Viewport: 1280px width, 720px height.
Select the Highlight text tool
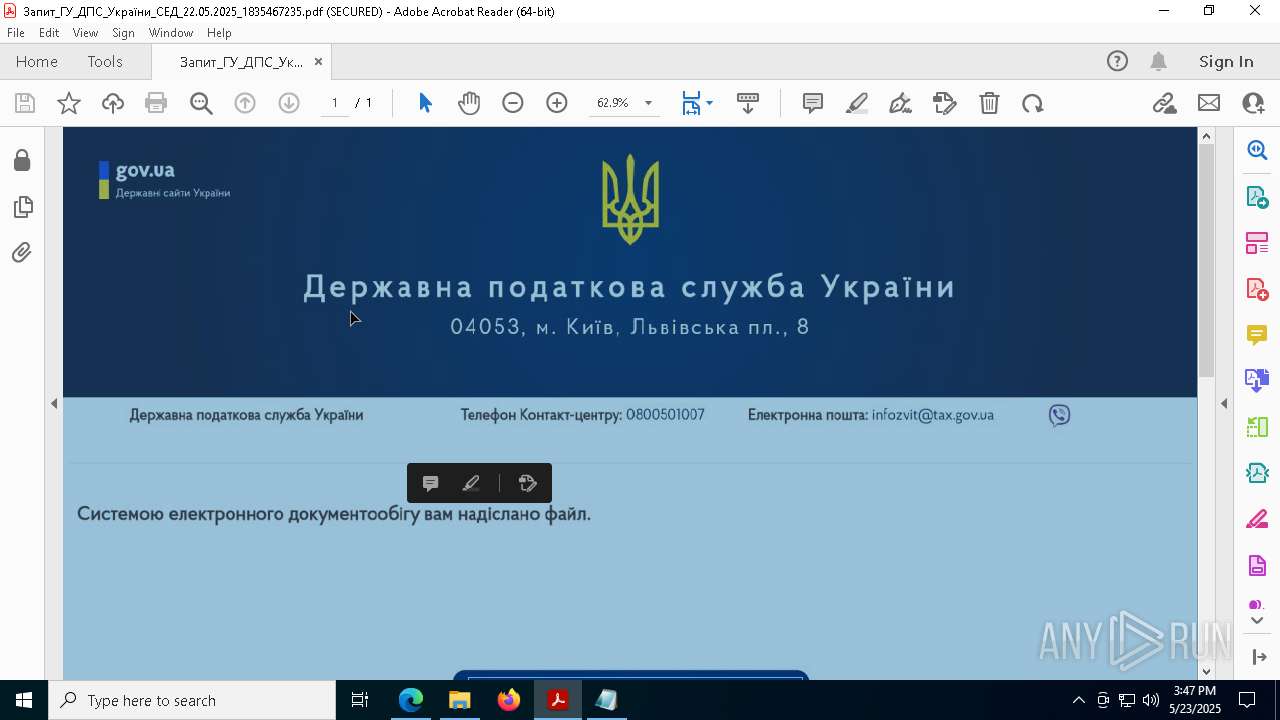(x=857, y=103)
